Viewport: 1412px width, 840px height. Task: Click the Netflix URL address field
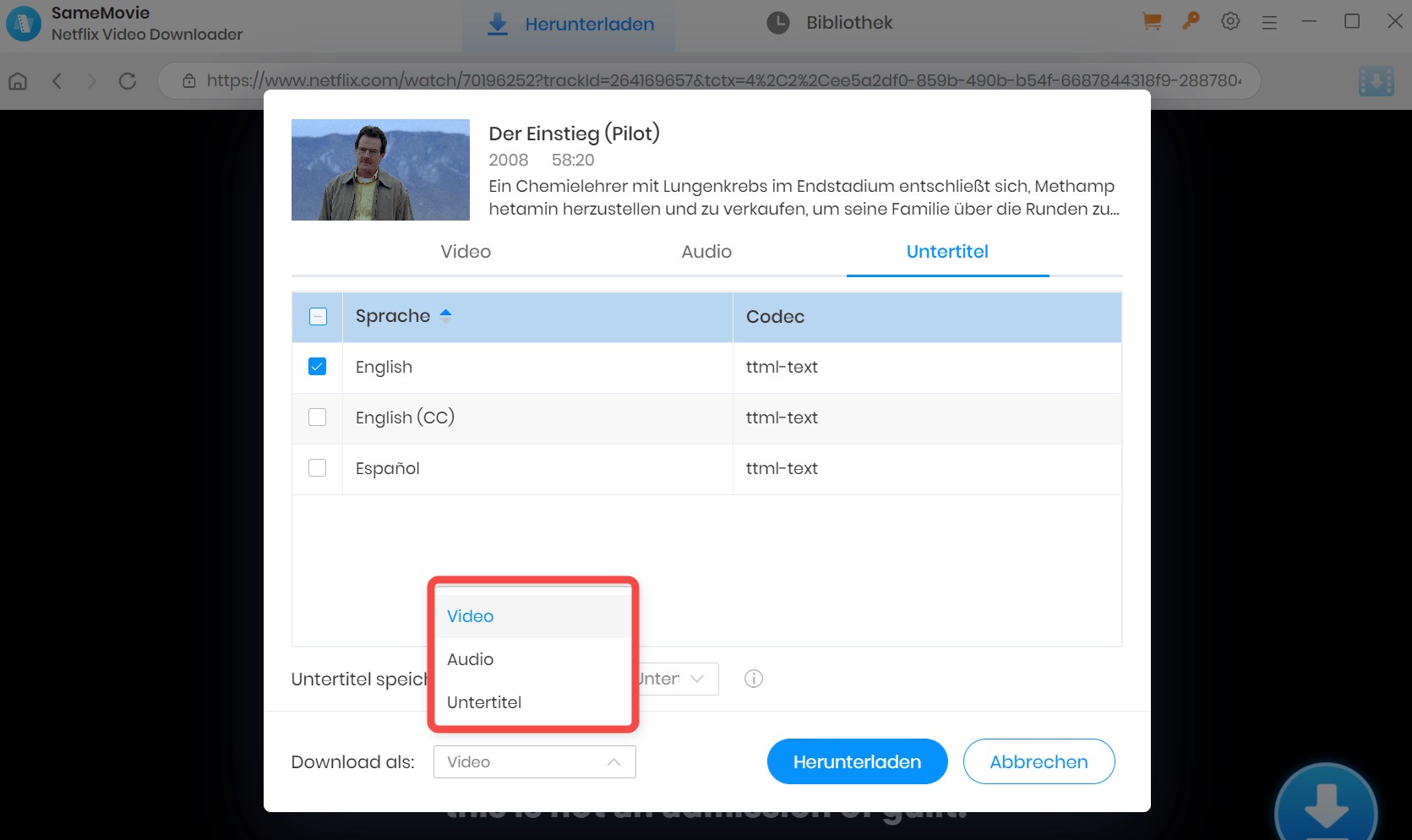pos(710,81)
